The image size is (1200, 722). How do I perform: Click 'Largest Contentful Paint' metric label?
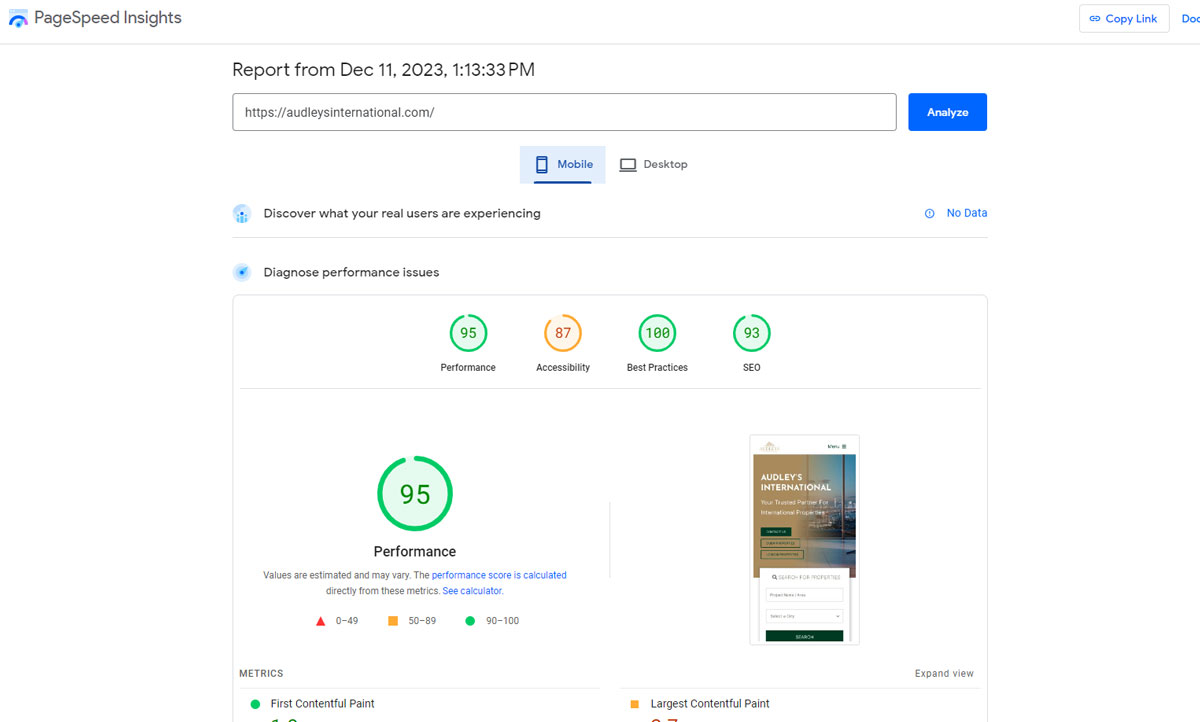click(x=710, y=704)
